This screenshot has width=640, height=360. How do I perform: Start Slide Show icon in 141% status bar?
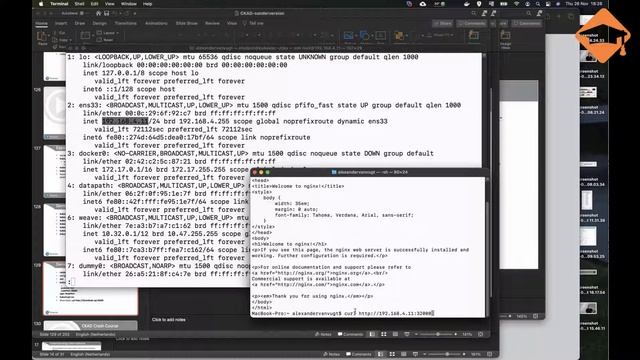point(407,334)
